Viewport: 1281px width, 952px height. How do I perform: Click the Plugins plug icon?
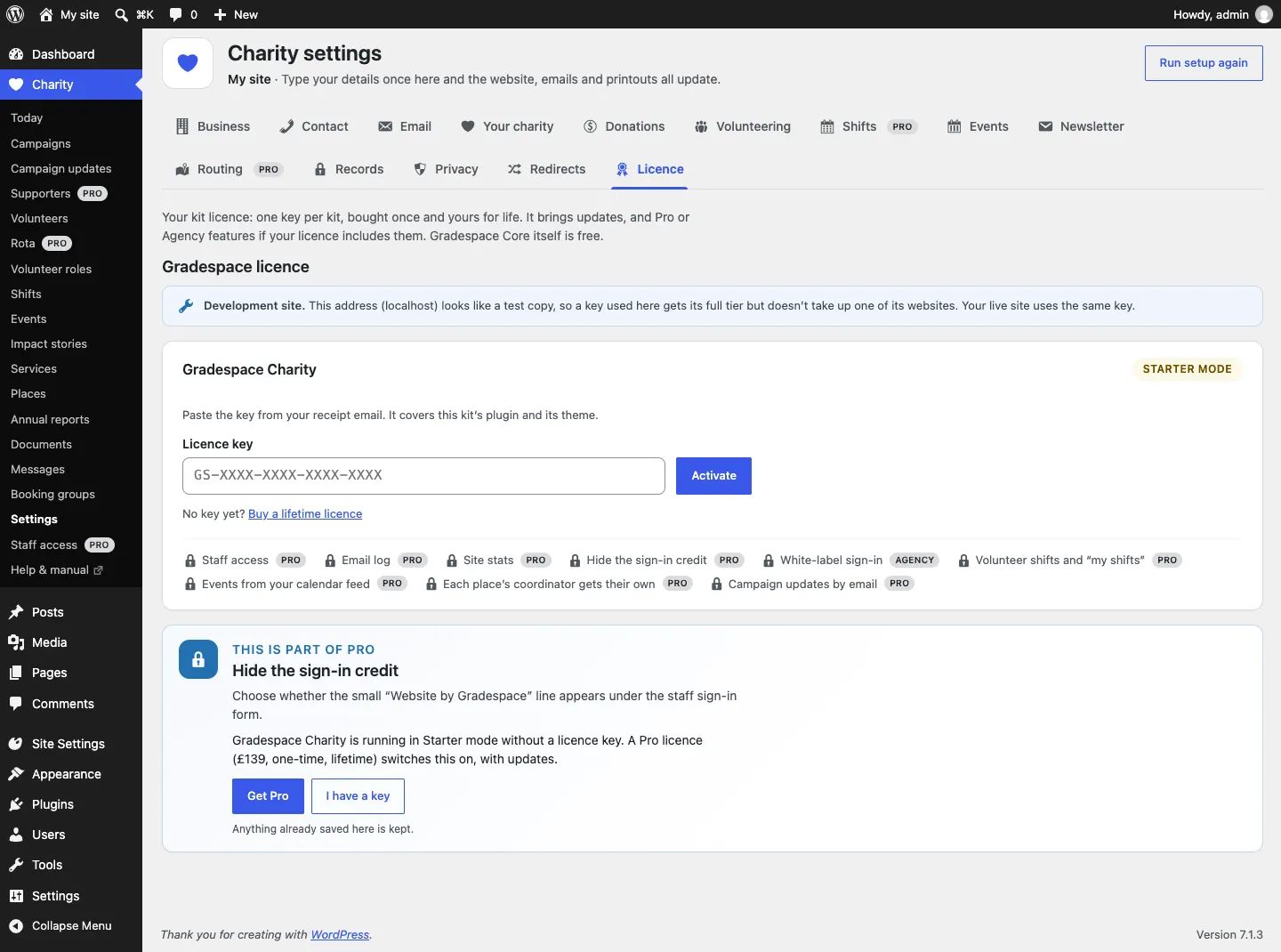[16, 804]
